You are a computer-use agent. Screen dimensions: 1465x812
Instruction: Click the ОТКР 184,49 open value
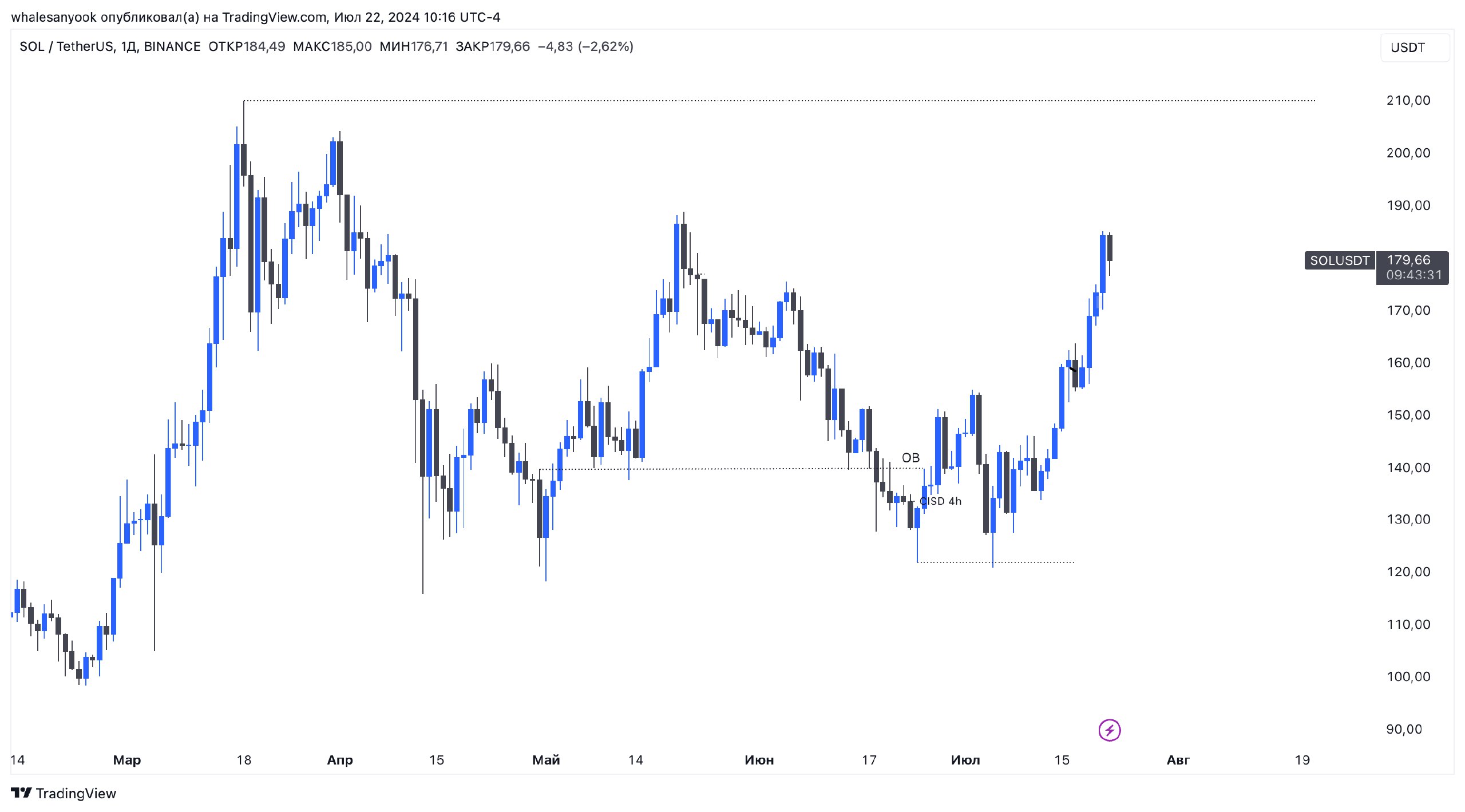point(247,46)
